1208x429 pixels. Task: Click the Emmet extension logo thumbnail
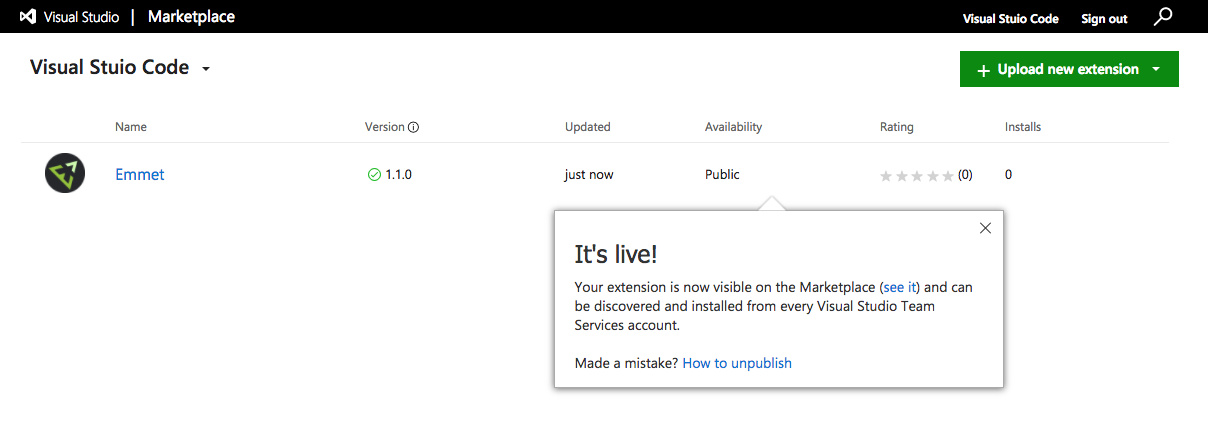click(x=65, y=174)
